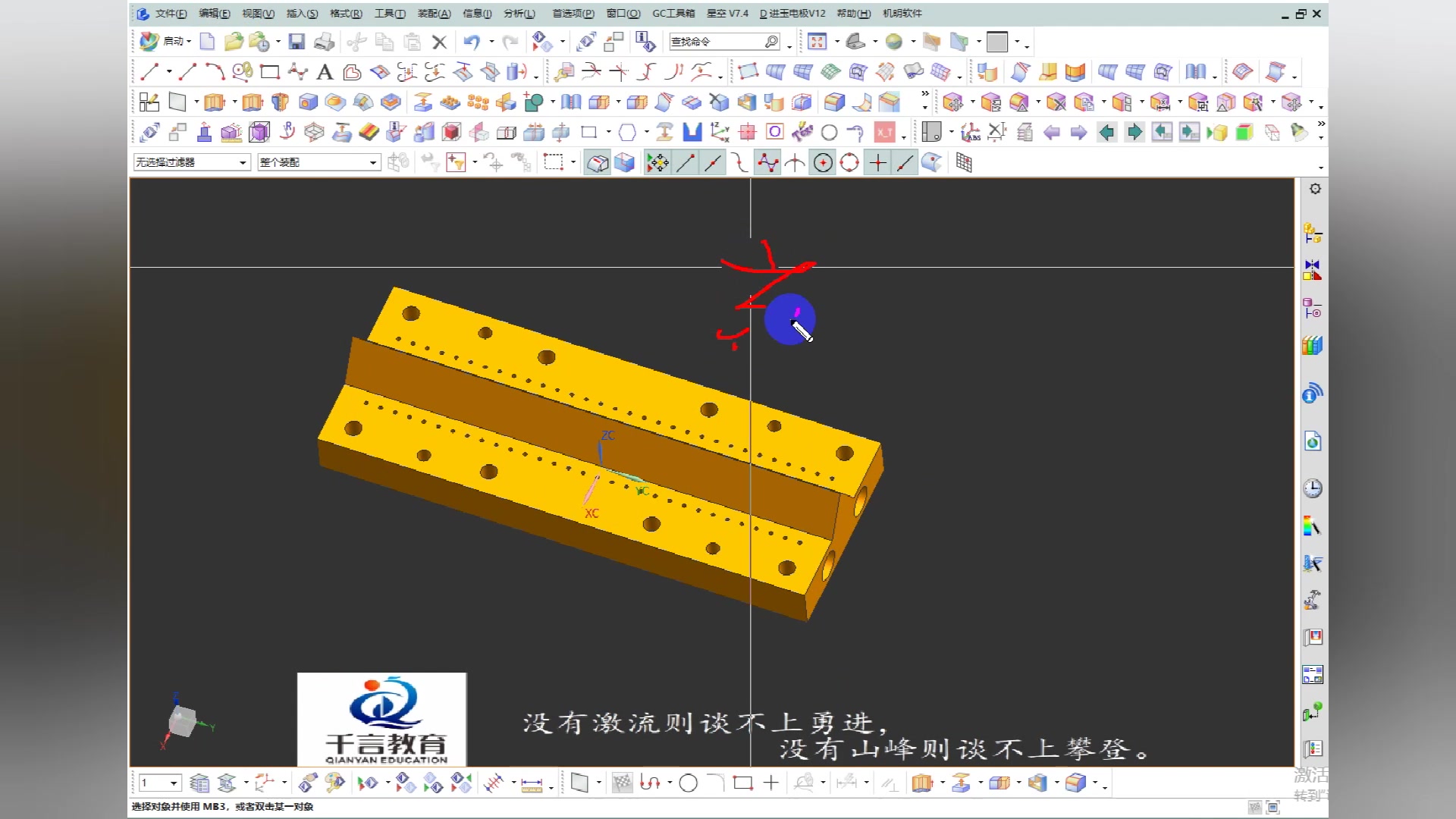Open the selection filter dropdown
1456x819 pixels.
(x=243, y=162)
